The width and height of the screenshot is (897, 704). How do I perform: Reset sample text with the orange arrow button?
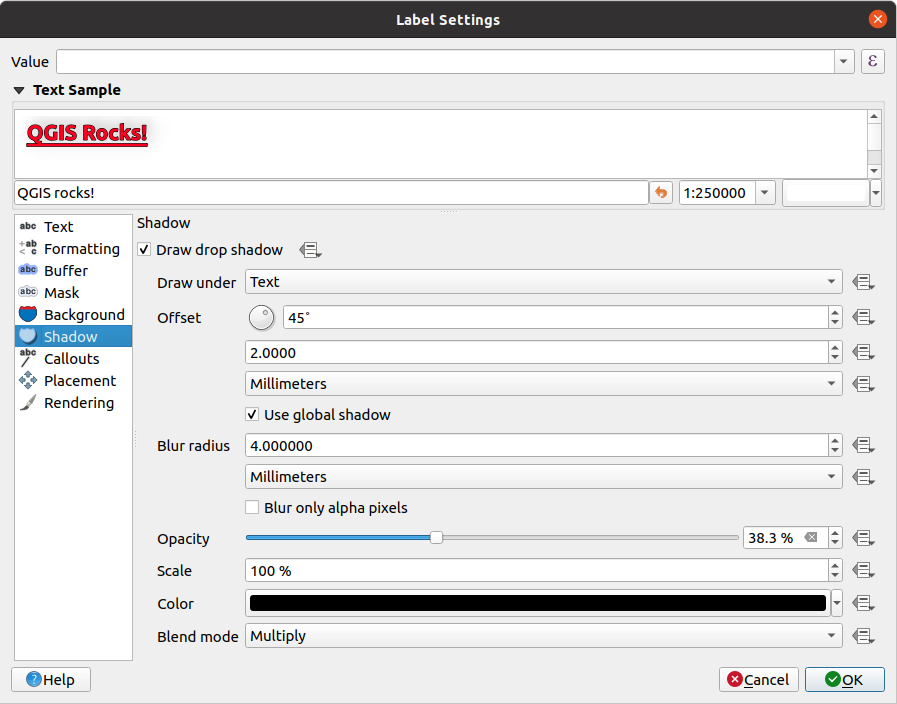[661, 193]
